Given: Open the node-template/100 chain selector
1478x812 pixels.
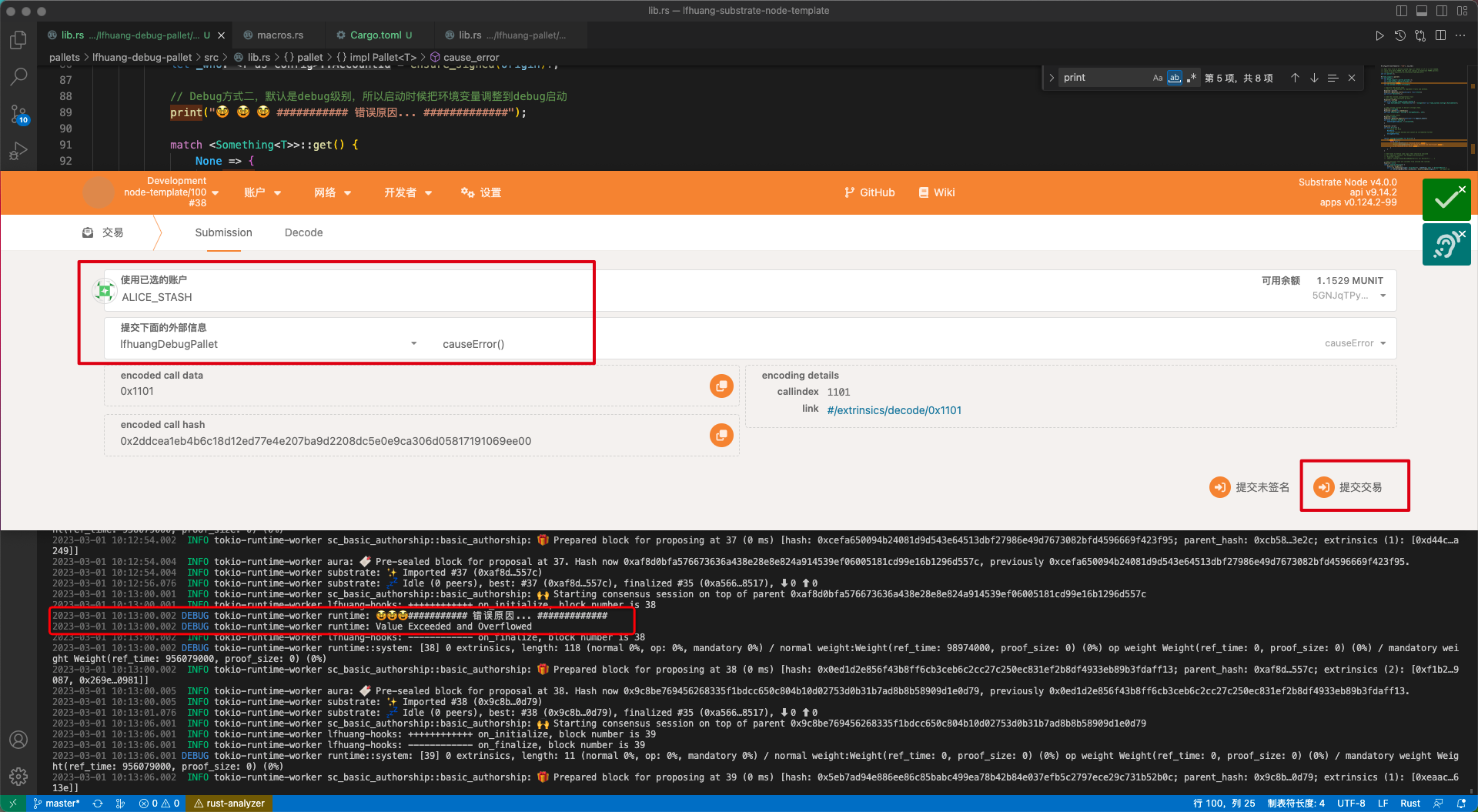Looking at the screenshot, I should [x=171, y=192].
